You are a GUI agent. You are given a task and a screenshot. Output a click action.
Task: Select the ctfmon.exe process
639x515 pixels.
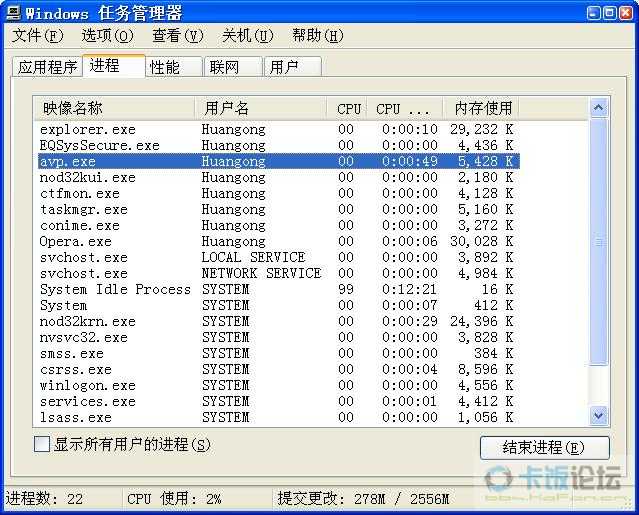click(278, 194)
